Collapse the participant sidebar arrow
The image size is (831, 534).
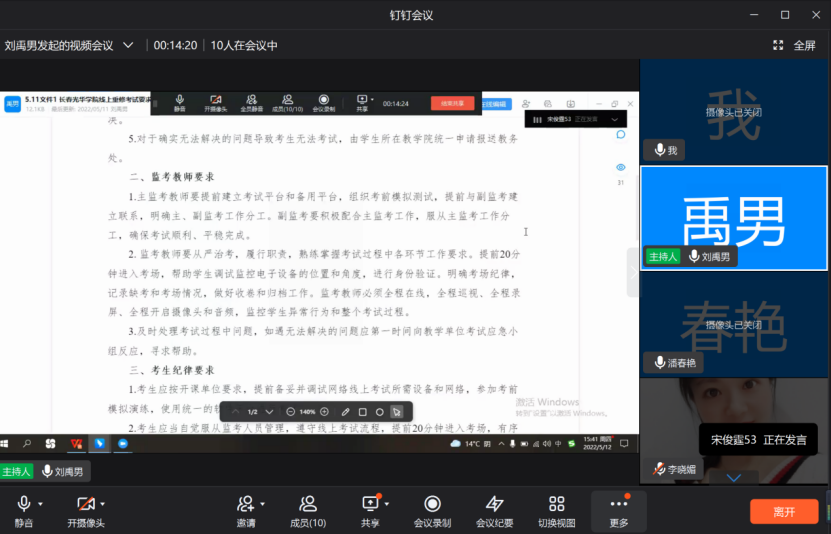click(633, 272)
